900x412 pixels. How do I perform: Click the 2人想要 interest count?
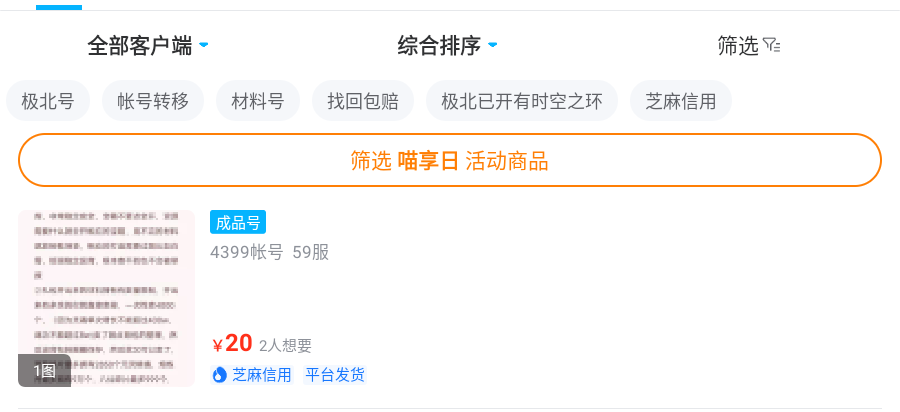[285, 346]
